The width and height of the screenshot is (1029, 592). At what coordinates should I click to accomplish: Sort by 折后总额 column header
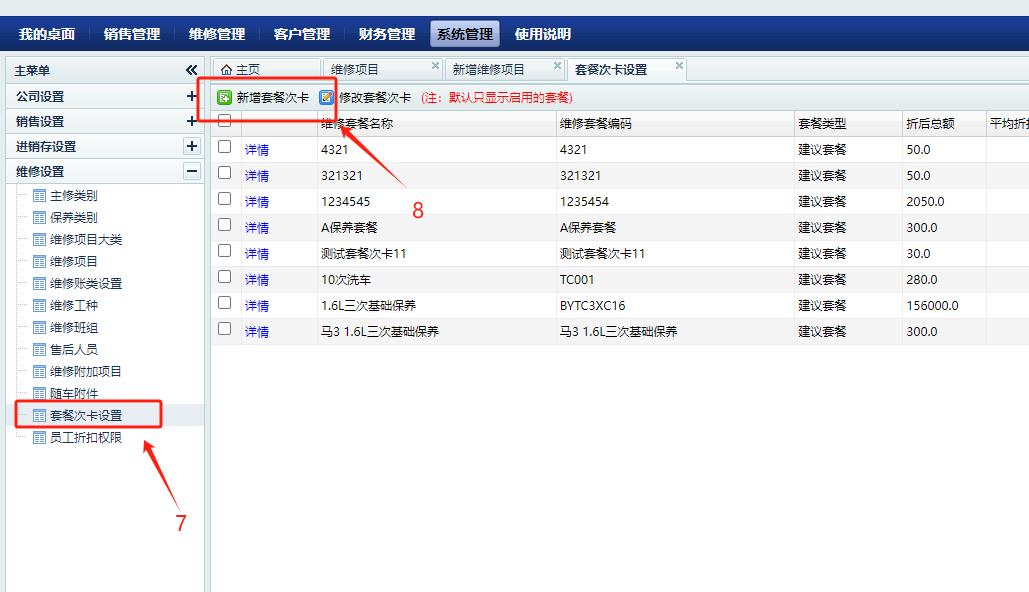click(x=930, y=124)
